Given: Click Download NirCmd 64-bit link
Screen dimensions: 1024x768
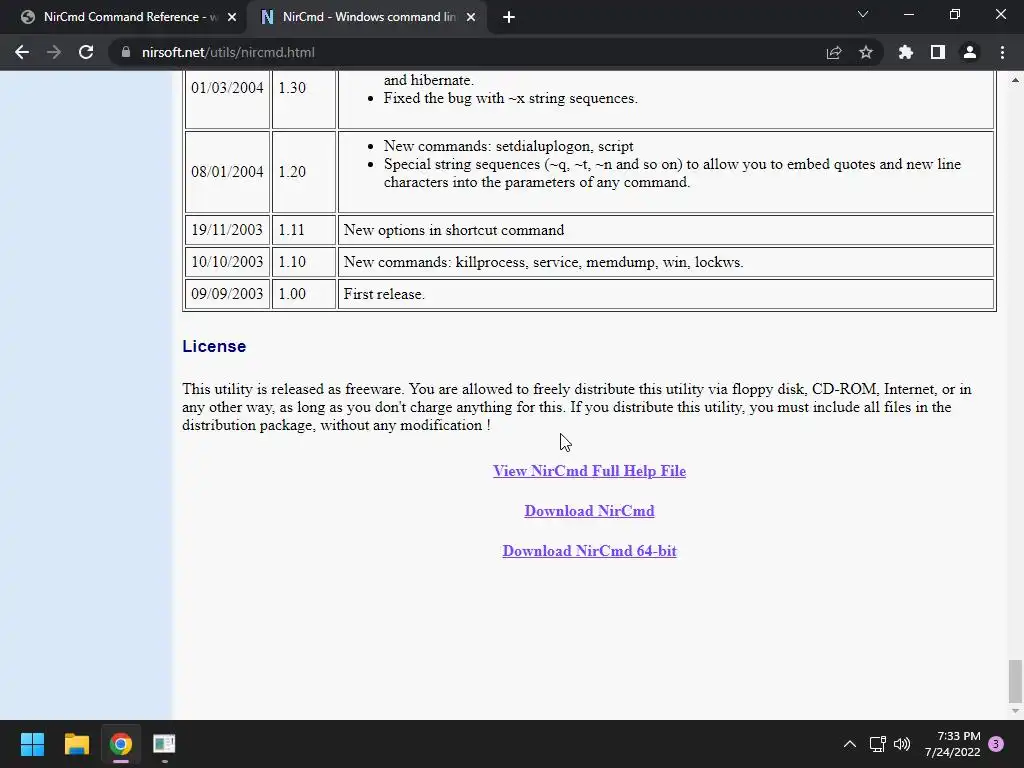Looking at the screenshot, I should tap(589, 551).
